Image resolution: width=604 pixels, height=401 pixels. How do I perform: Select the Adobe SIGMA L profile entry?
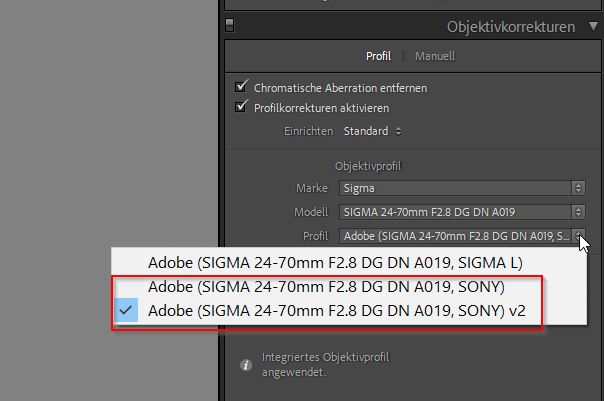click(335, 263)
